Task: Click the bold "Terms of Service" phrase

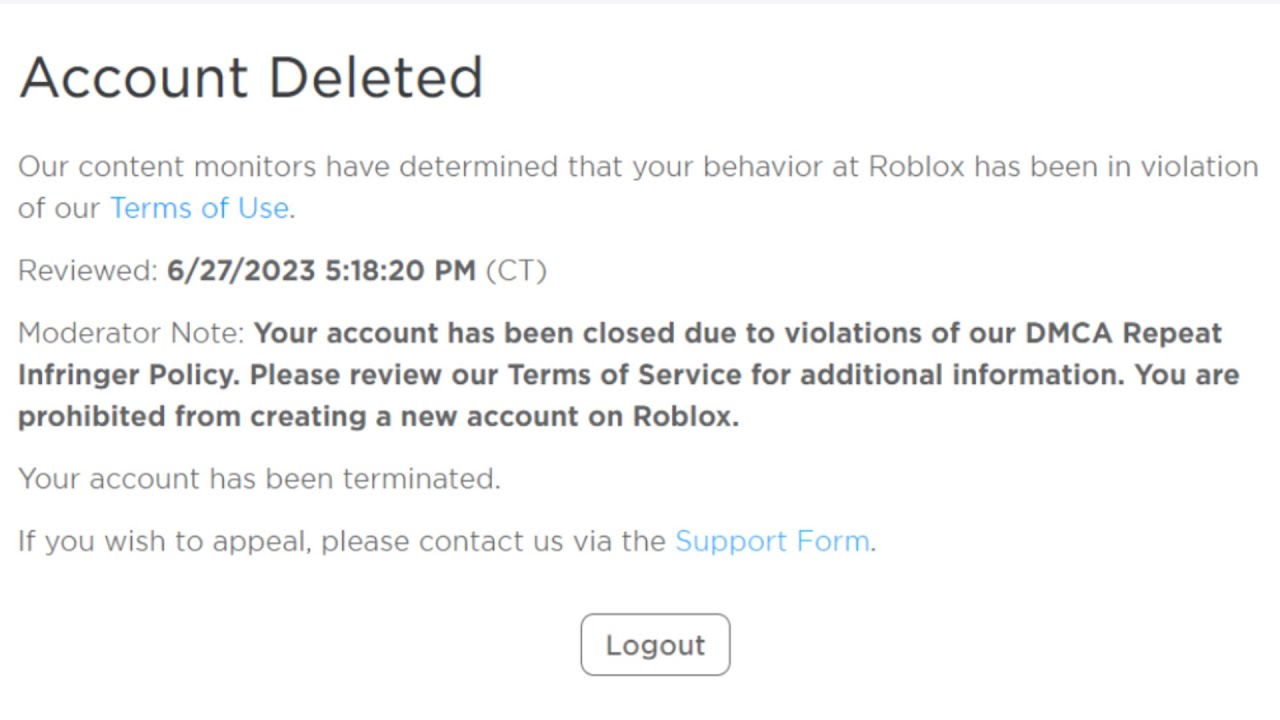Action: (625, 375)
